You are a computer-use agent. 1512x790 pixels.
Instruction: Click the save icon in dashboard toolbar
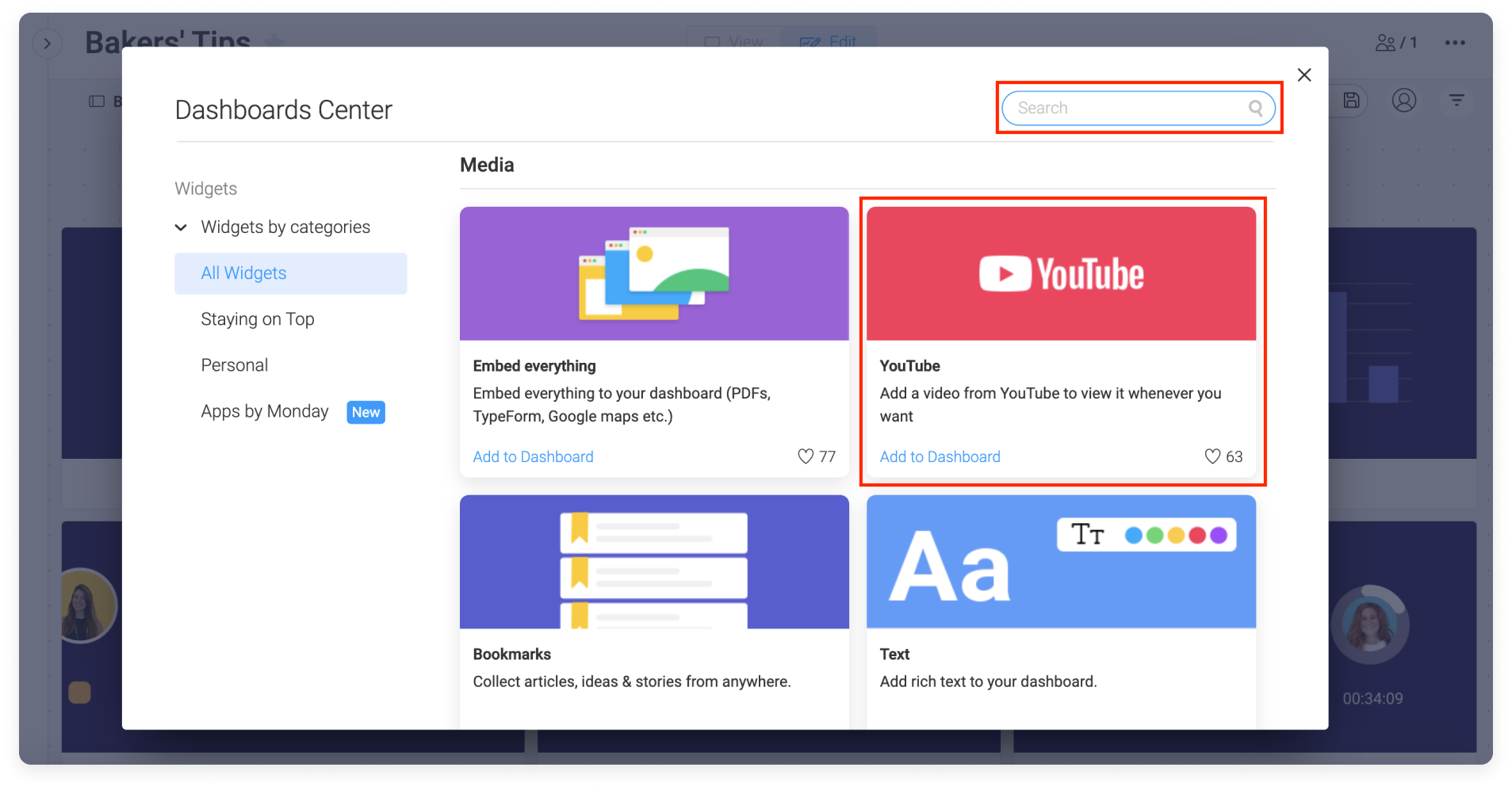click(1352, 101)
